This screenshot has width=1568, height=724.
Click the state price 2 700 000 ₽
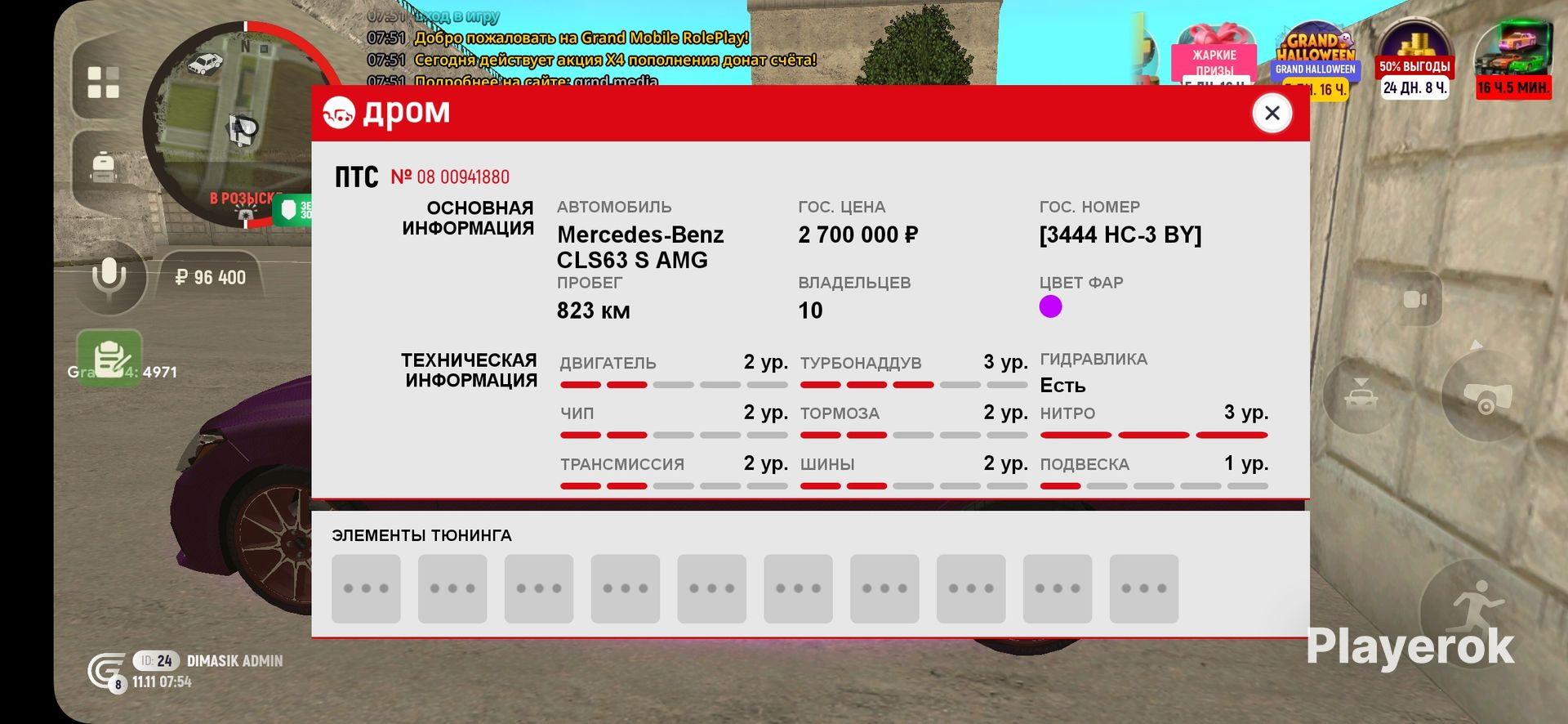[x=858, y=235]
